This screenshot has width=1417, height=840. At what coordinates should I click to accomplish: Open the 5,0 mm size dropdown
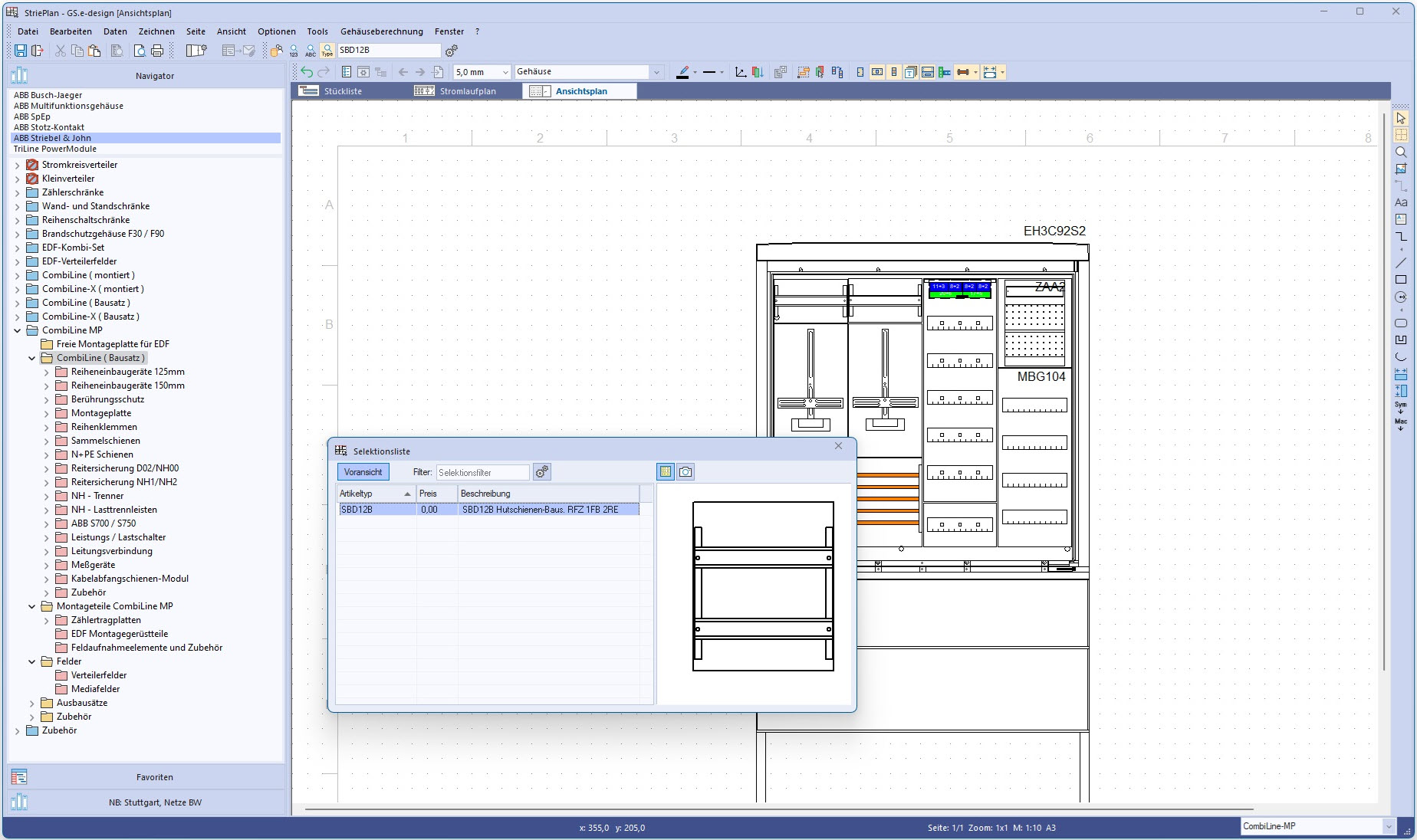(x=505, y=72)
